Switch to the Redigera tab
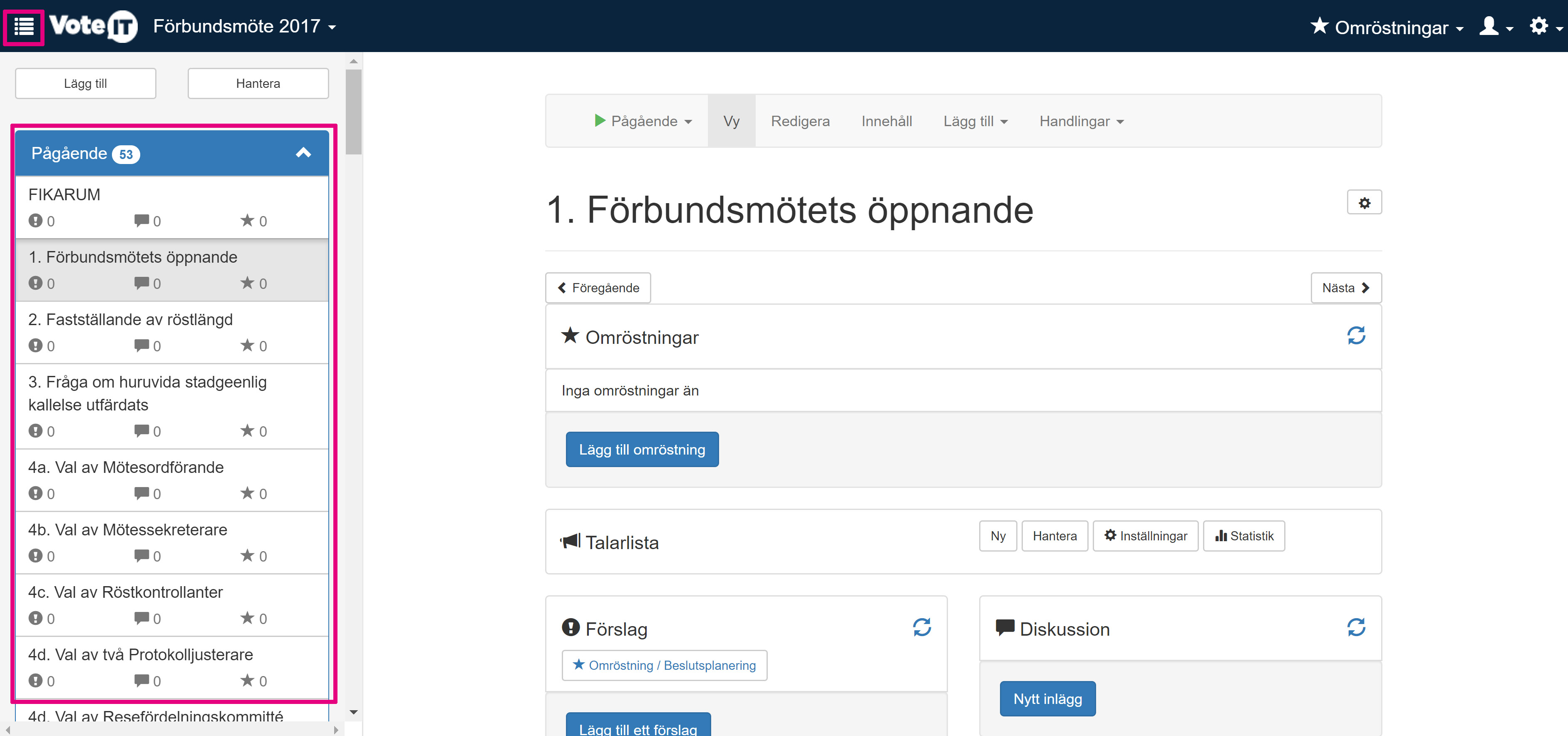The height and width of the screenshot is (736, 1568). click(x=800, y=121)
